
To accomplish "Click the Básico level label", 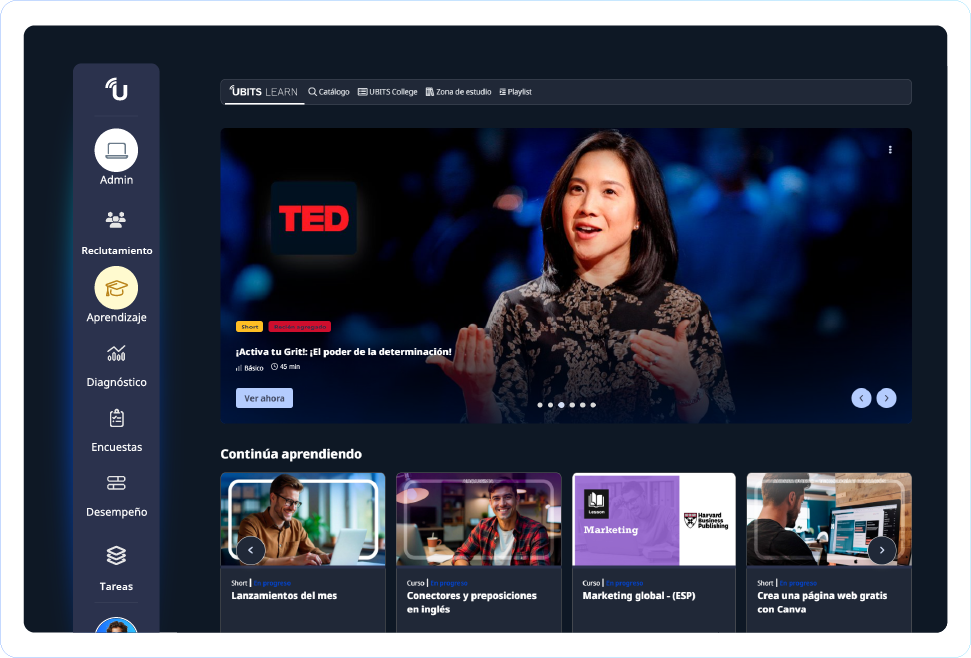I will click(x=250, y=368).
